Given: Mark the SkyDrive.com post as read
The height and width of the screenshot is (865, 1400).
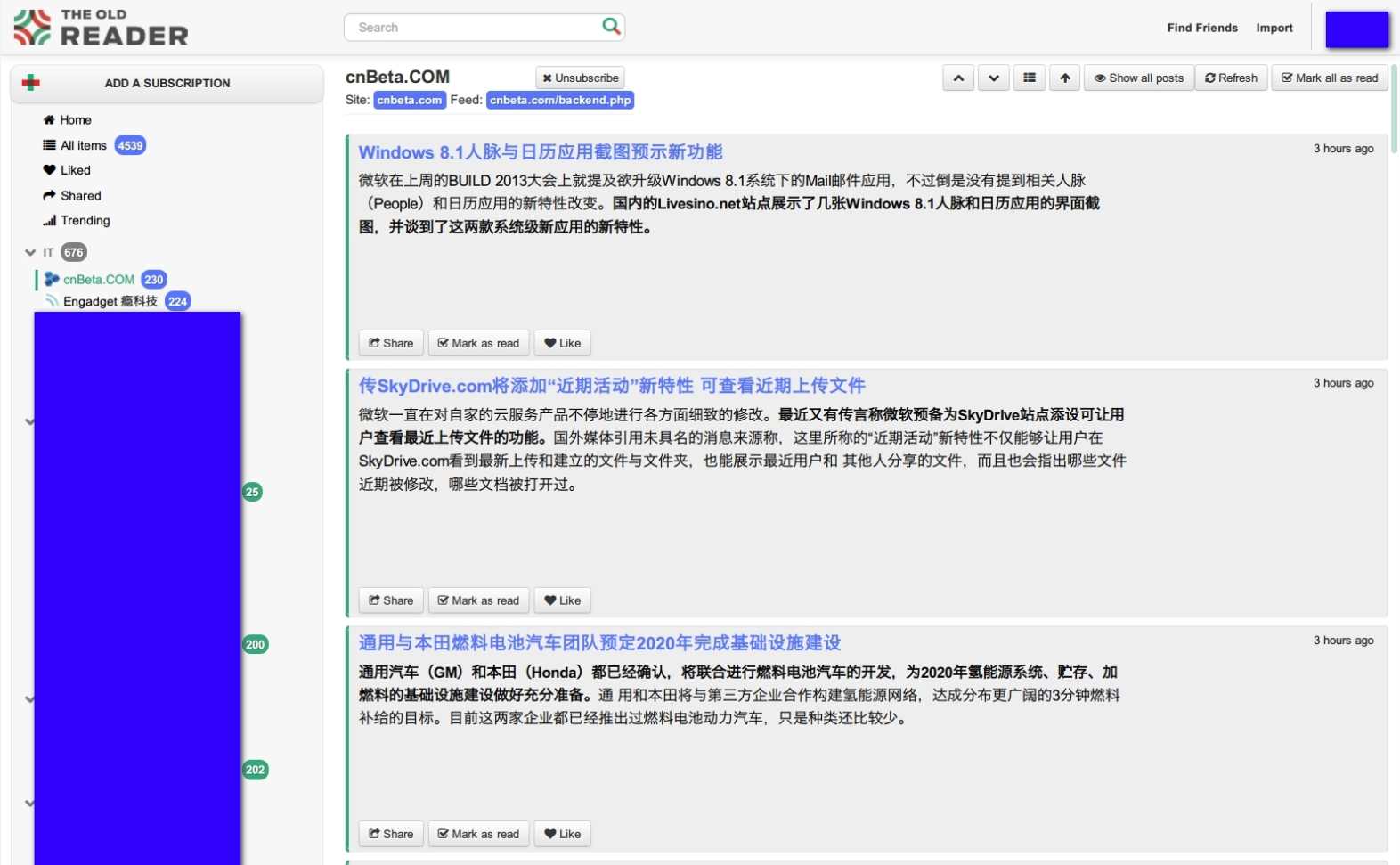Looking at the screenshot, I should 478,600.
